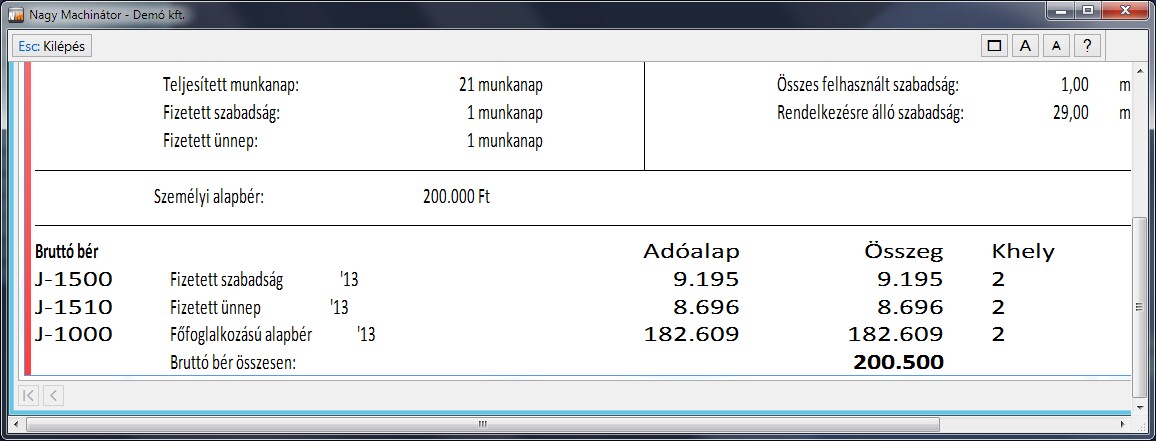Toggle the rectangle full-view icon

tap(994, 46)
